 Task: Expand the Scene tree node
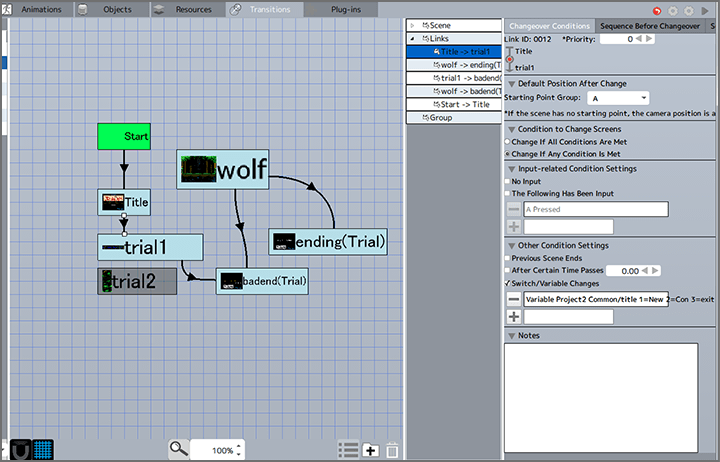(x=416, y=25)
